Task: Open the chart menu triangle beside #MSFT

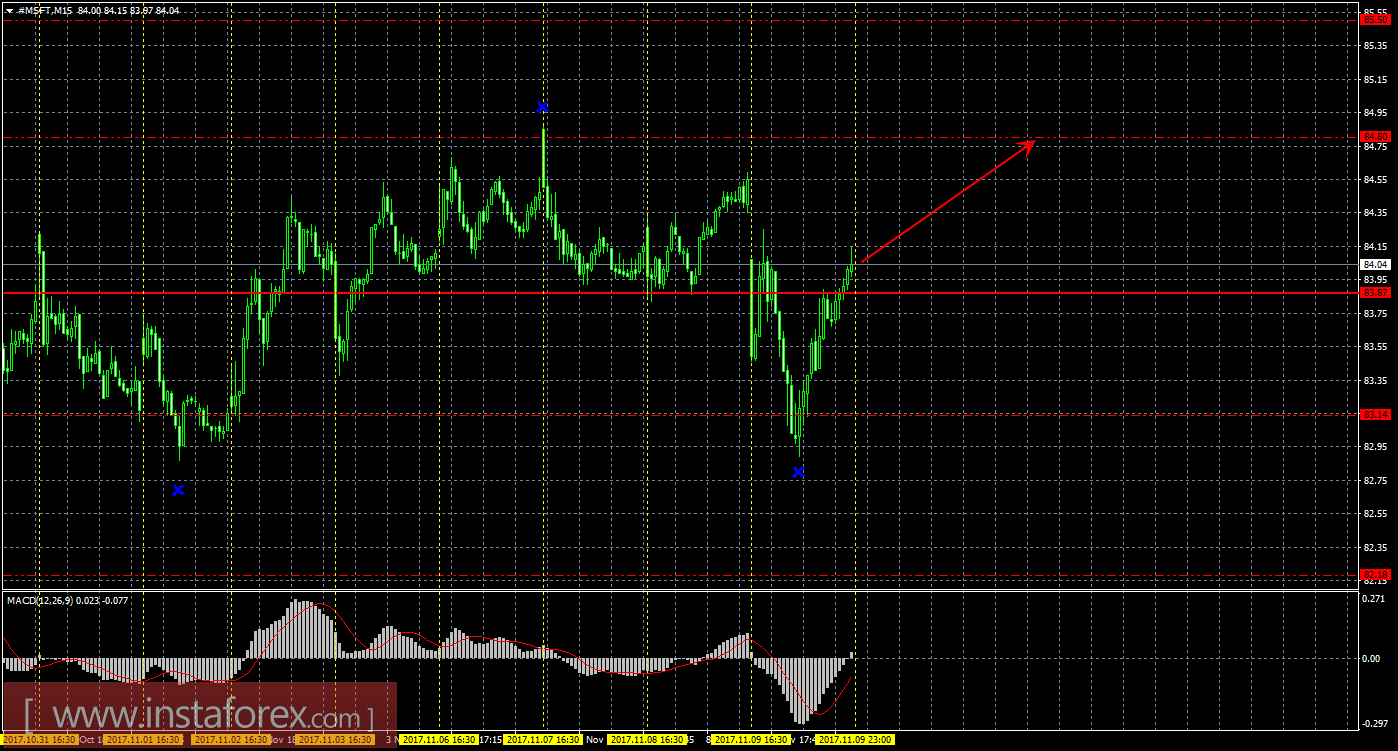Action: click(10, 10)
